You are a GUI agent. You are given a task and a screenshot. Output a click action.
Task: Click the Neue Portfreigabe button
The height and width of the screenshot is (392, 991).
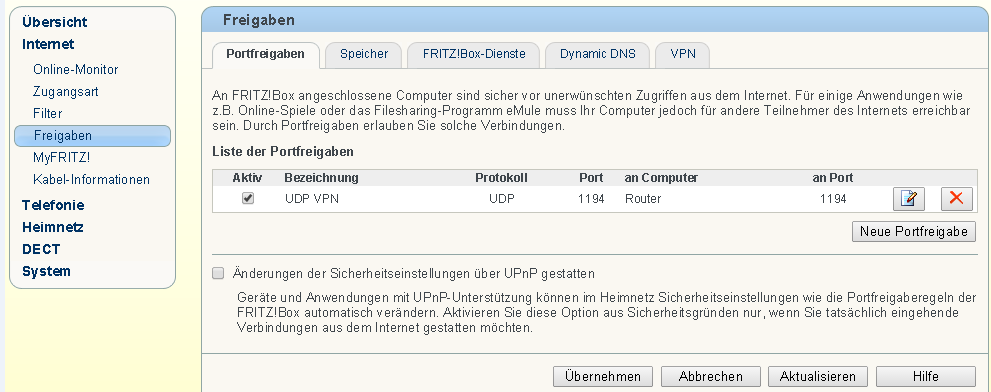click(914, 231)
